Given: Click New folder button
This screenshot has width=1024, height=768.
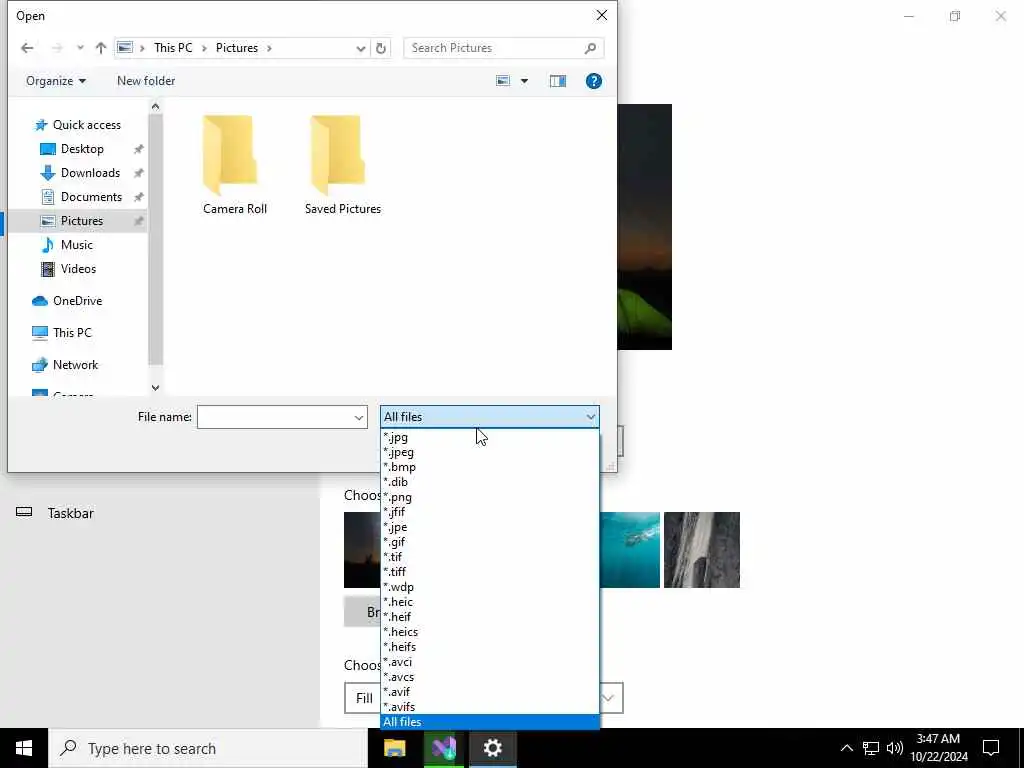Looking at the screenshot, I should click(146, 81).
